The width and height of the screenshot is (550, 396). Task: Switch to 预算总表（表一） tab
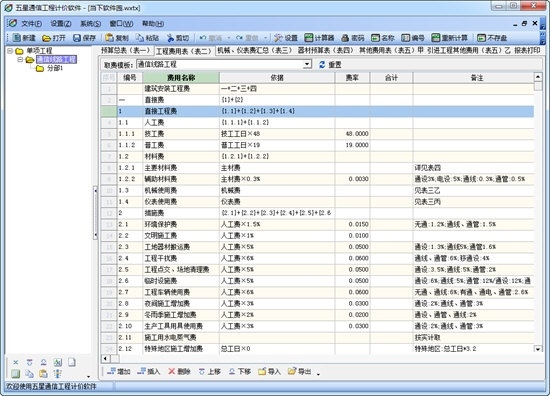(126, 51)
